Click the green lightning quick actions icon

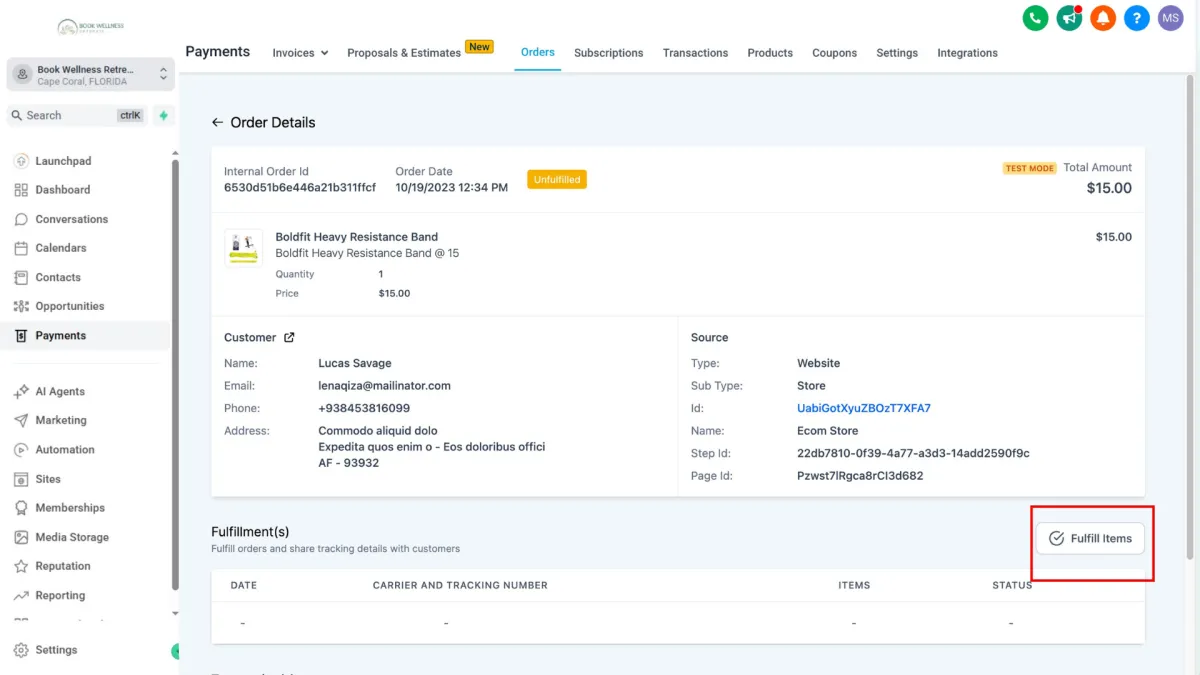163,115
